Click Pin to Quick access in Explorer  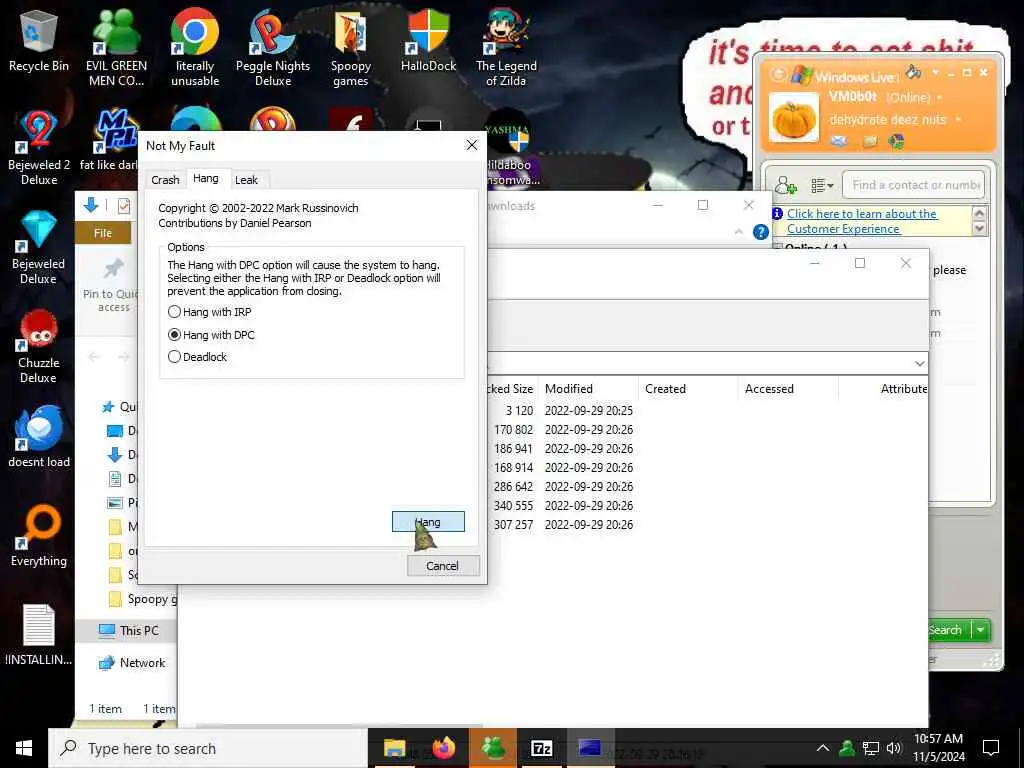coord(113,285)
